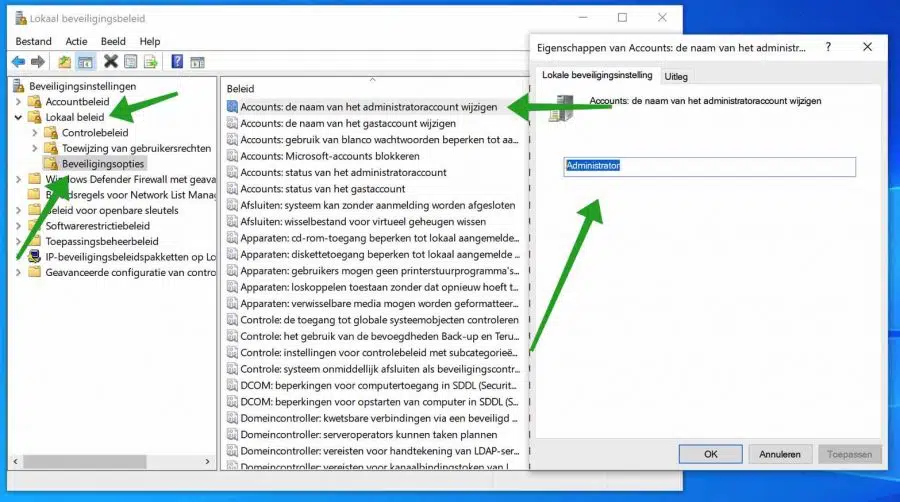Click the black X delete toolbar icon

(x=110, y=61)
